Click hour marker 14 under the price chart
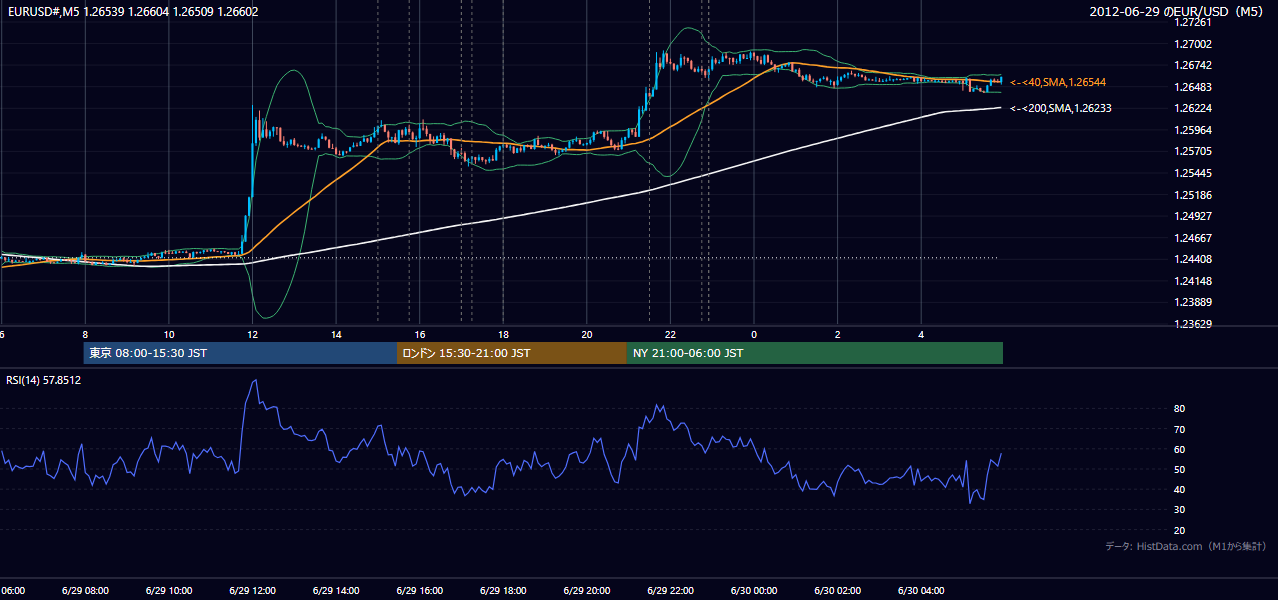Screen dimensions: 1278x600 [336, 334]
